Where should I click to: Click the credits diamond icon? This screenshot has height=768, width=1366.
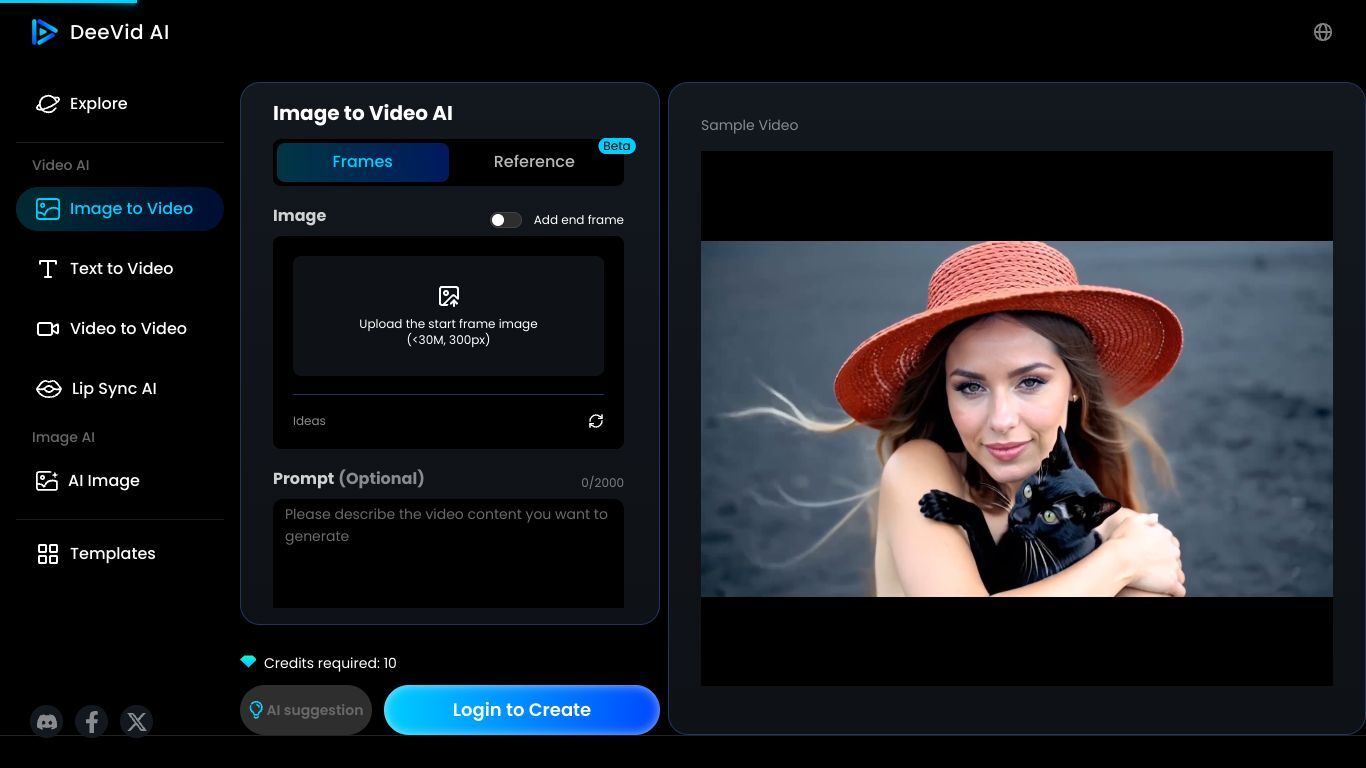click(x=248, y=662)
